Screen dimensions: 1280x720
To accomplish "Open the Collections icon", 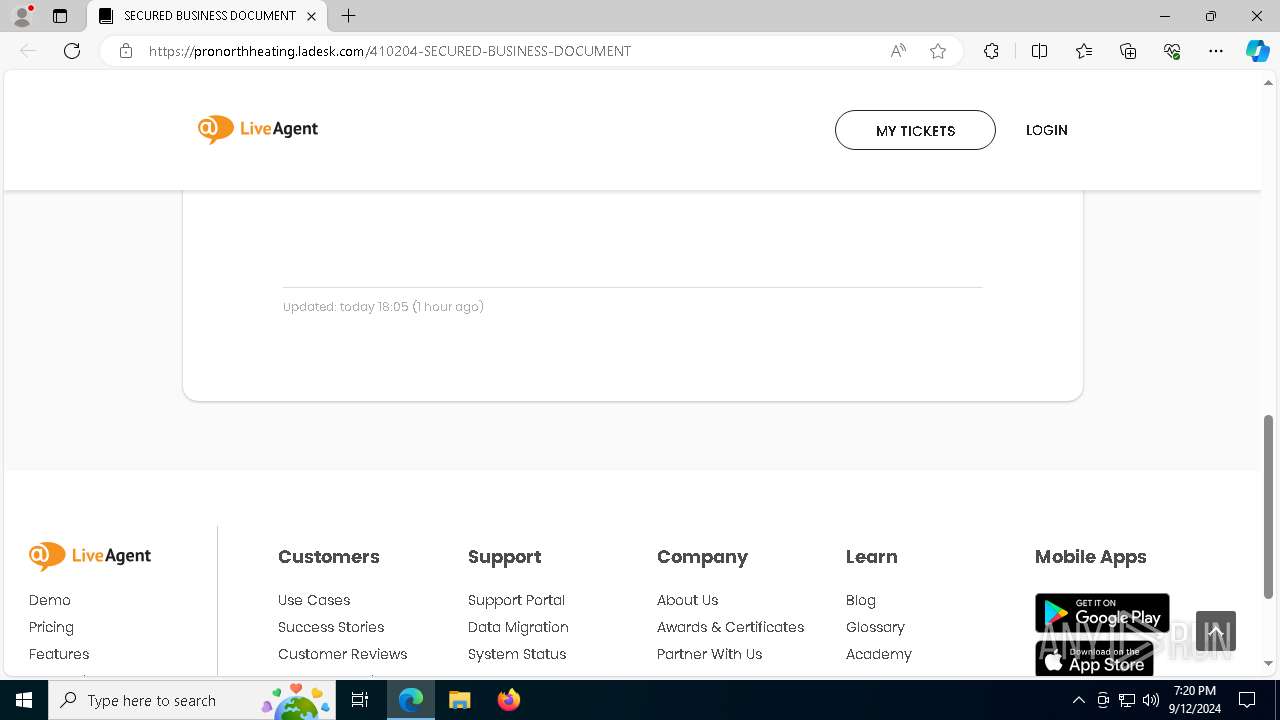I will coord(1128,51).
